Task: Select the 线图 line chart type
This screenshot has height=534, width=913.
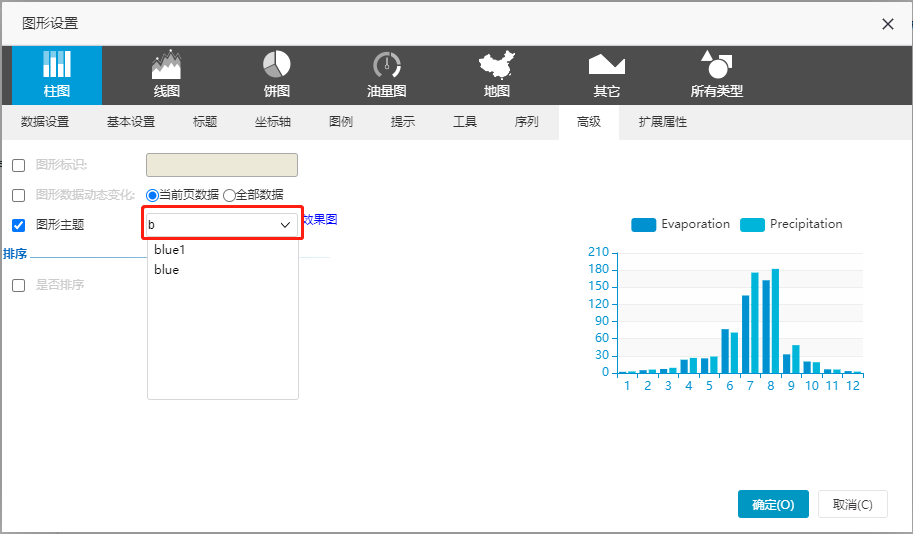Action: pyautogui.click(x=167, y=75)
